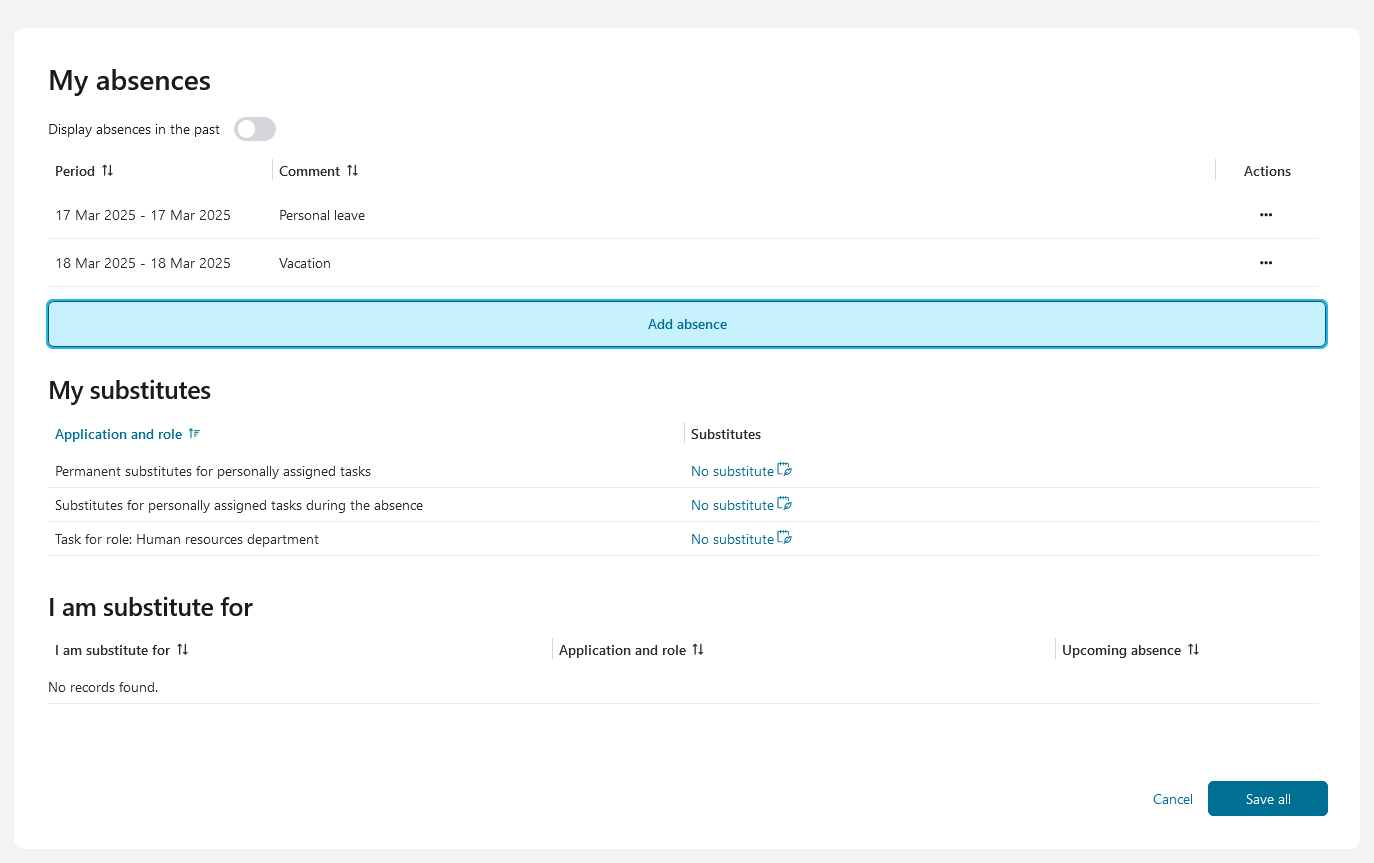Edit substitute icon for absence-period personal tasks row
This screenshot has width=1374, height=863.
click(x=785, y=504)
